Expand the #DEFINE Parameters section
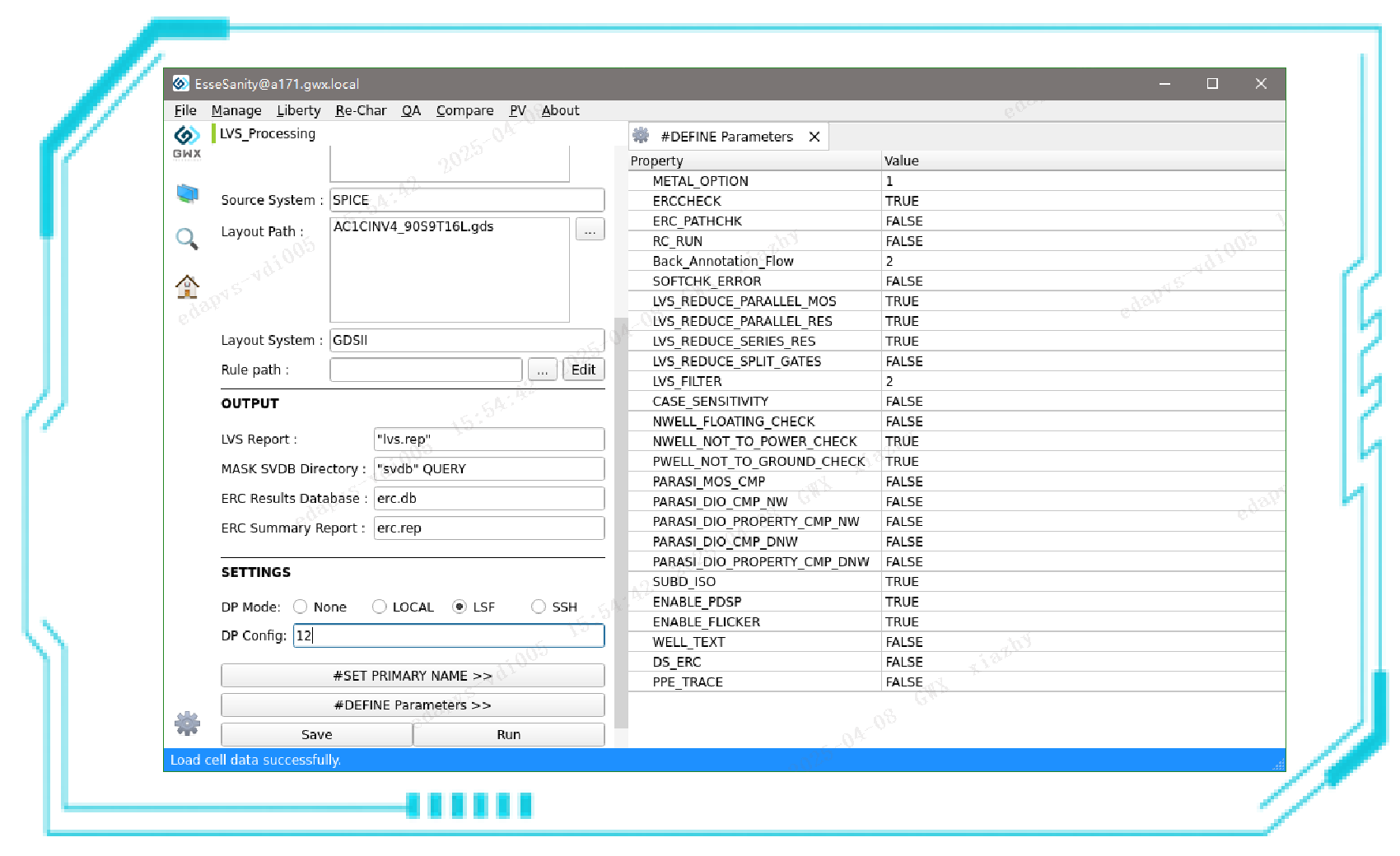 413,705
